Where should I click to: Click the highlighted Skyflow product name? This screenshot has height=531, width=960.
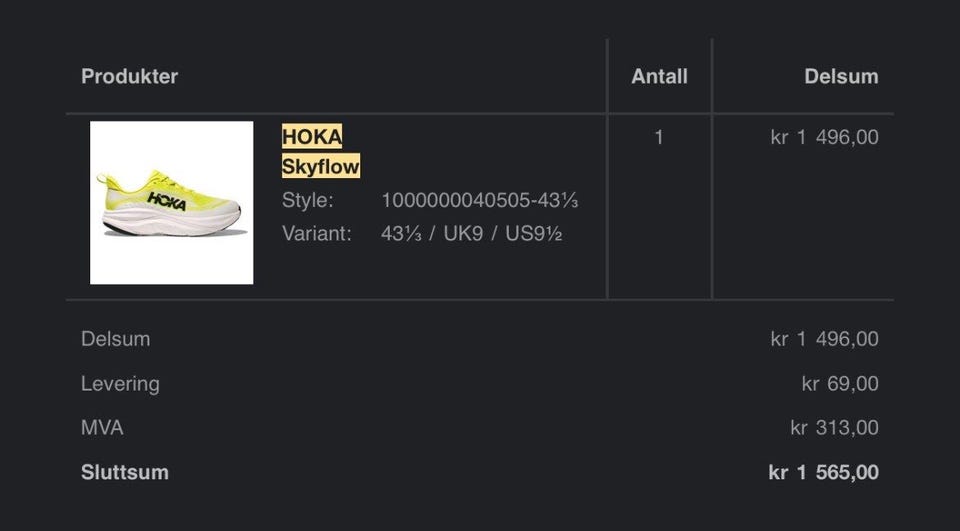[320, 166]
